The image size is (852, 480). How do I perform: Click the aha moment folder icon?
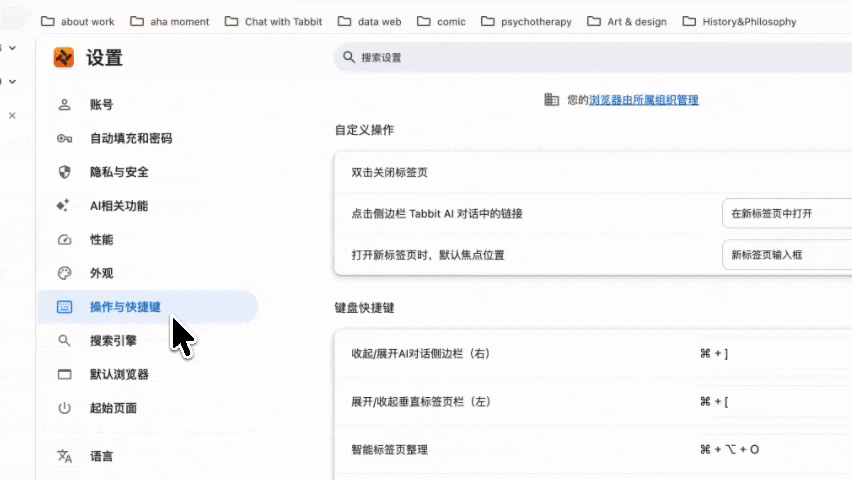tap(137, 21)
